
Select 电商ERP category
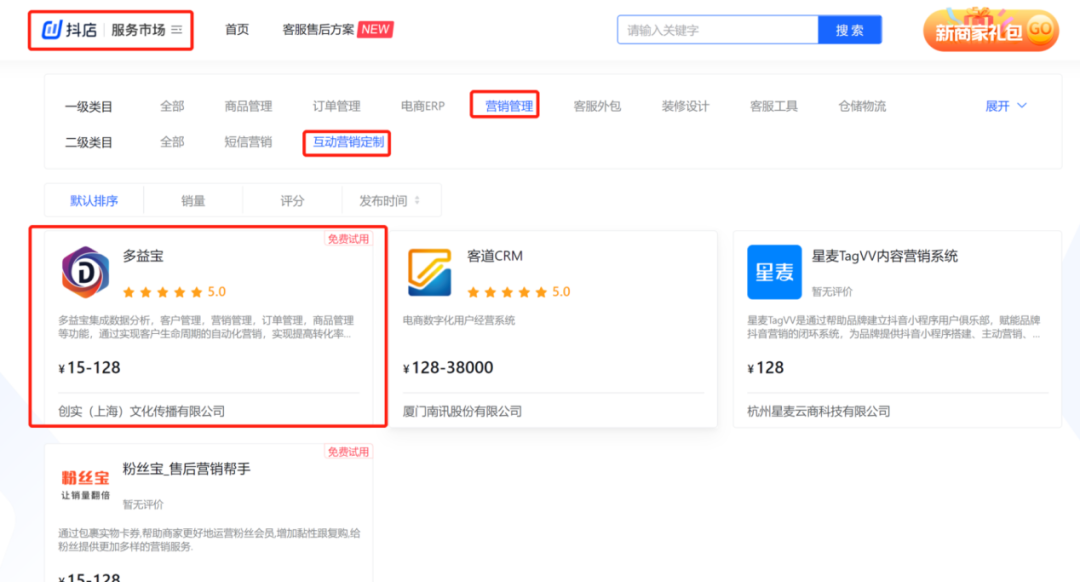(x=423, y=106)
